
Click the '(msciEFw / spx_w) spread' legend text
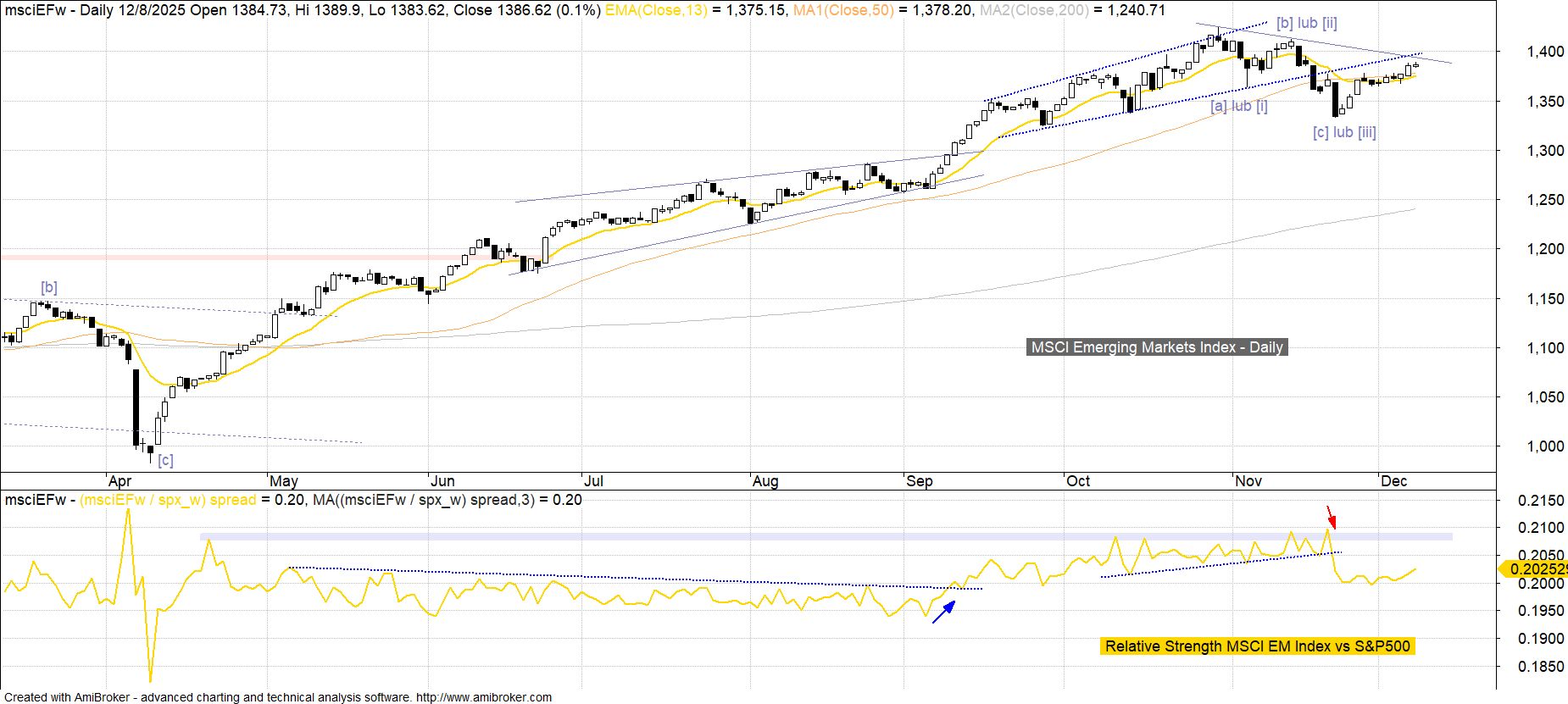pos(168,500)
